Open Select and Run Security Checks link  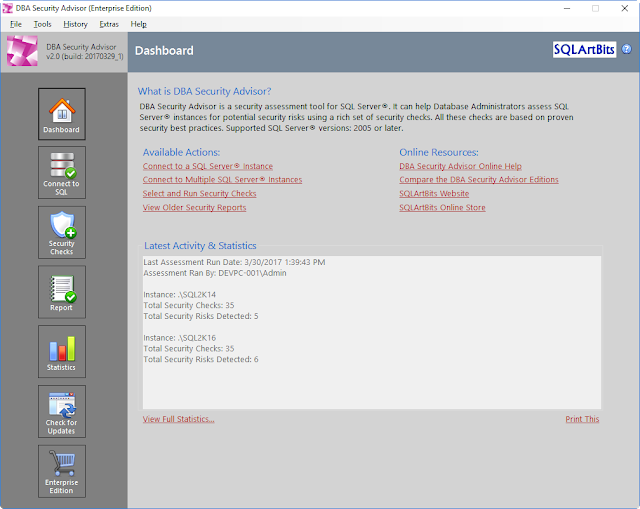[x=200, y=193]
